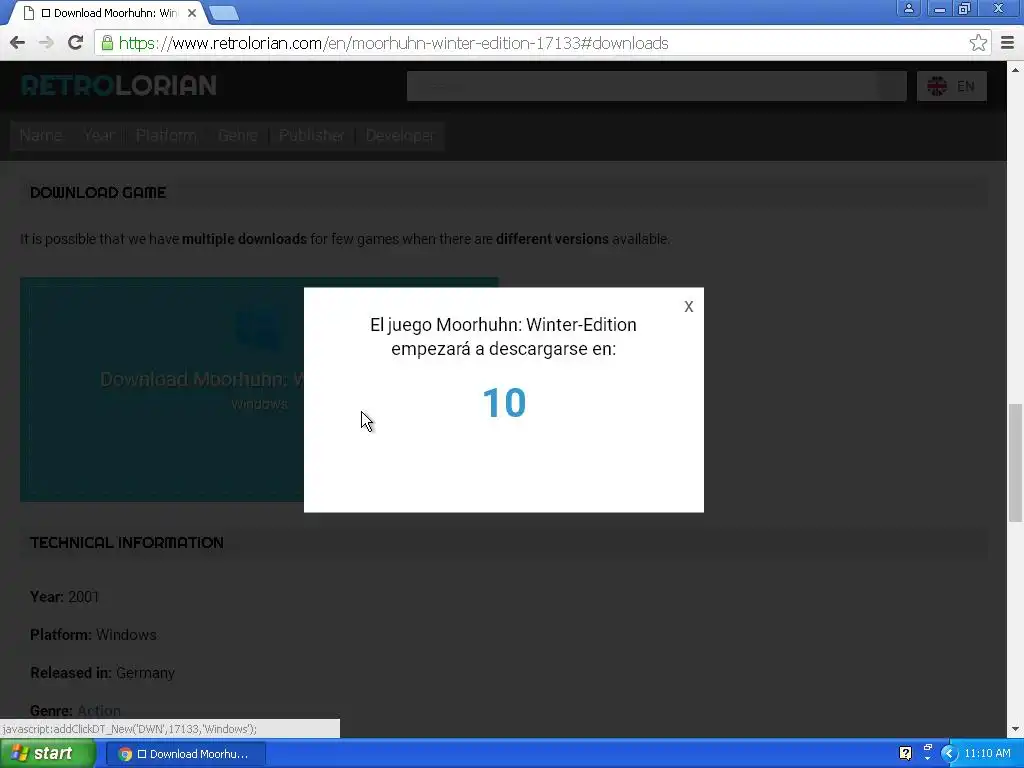Click the countdown number 10

[x=504, y=403]
